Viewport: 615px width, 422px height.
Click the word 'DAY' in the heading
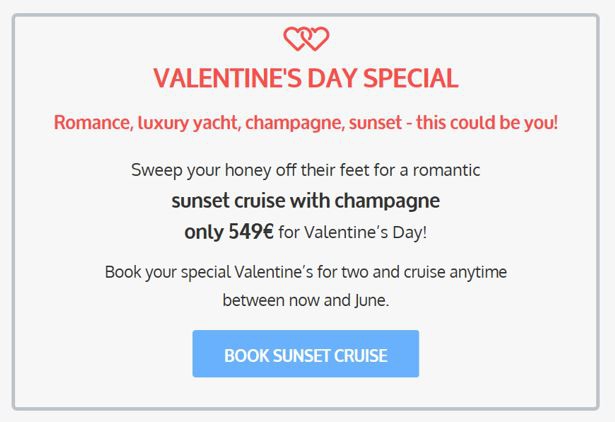tap(332, 78)
